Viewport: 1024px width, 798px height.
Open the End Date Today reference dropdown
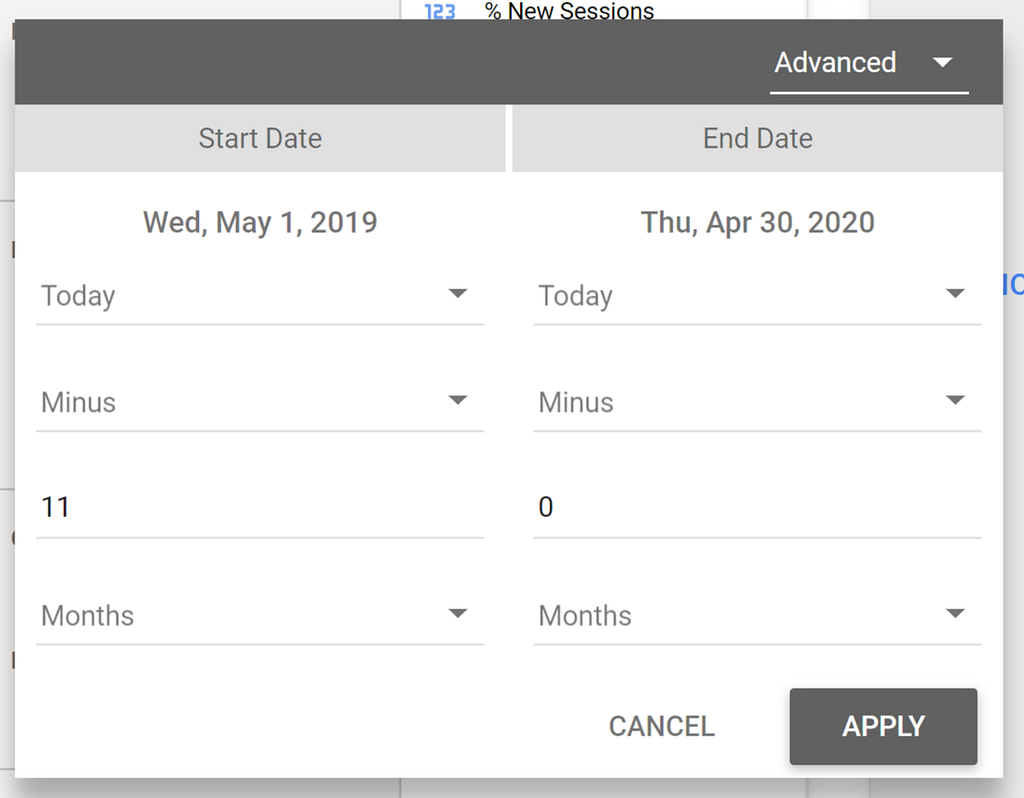click(758, 296)
